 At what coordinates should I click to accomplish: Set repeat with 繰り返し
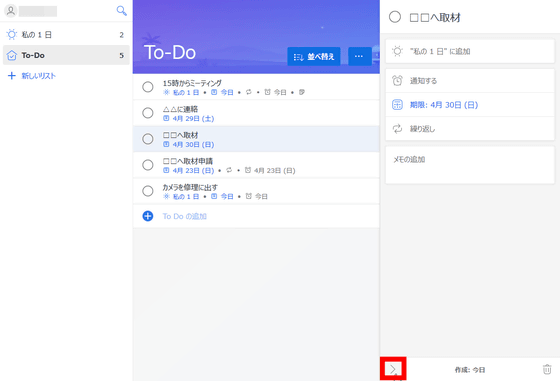click(470, 129)
